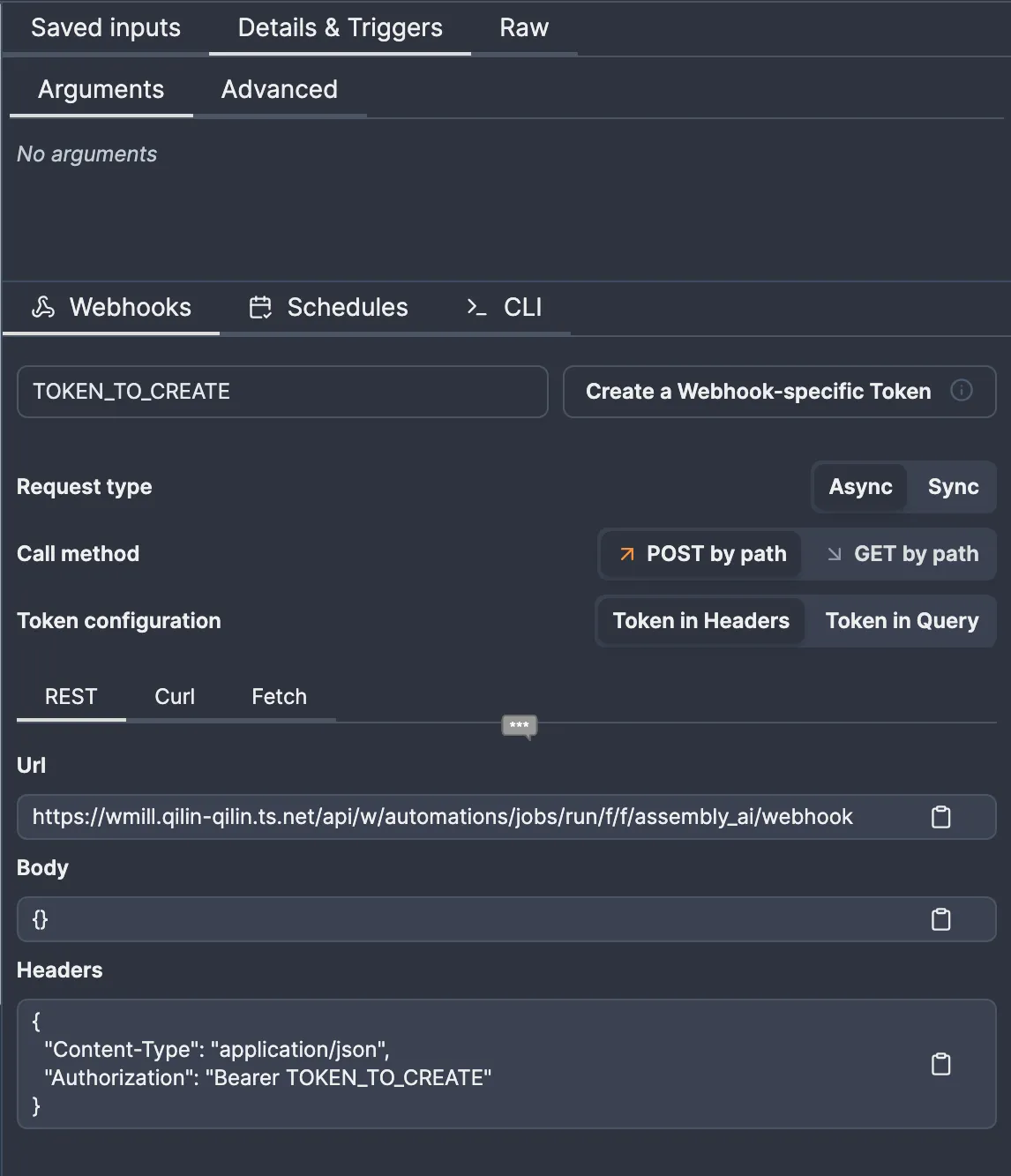Click the gray speech bubble icon
This screenshot has height=1176, width=1011.
pos(519,726)
